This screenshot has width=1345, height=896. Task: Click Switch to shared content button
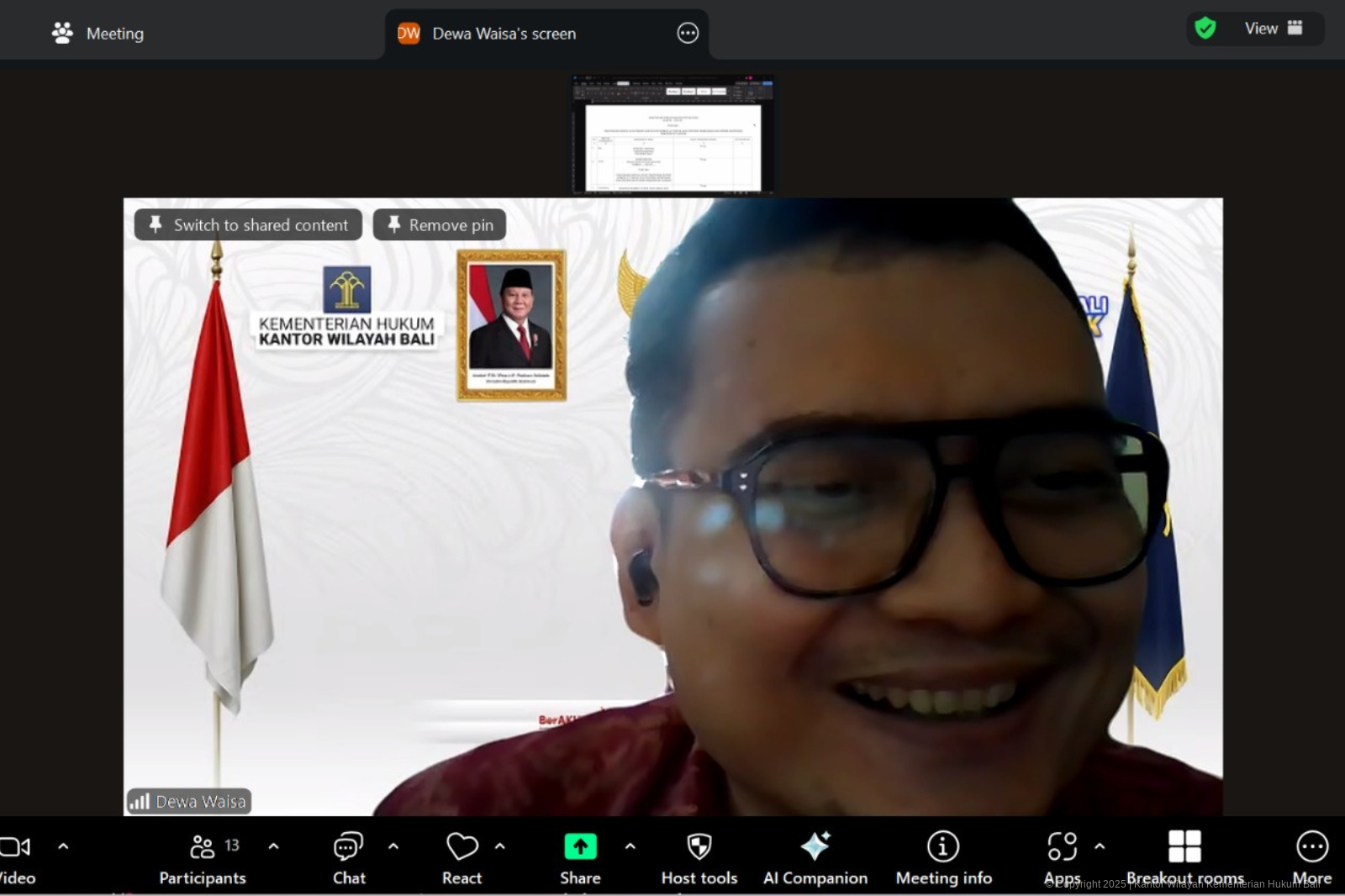coord(248,225)
